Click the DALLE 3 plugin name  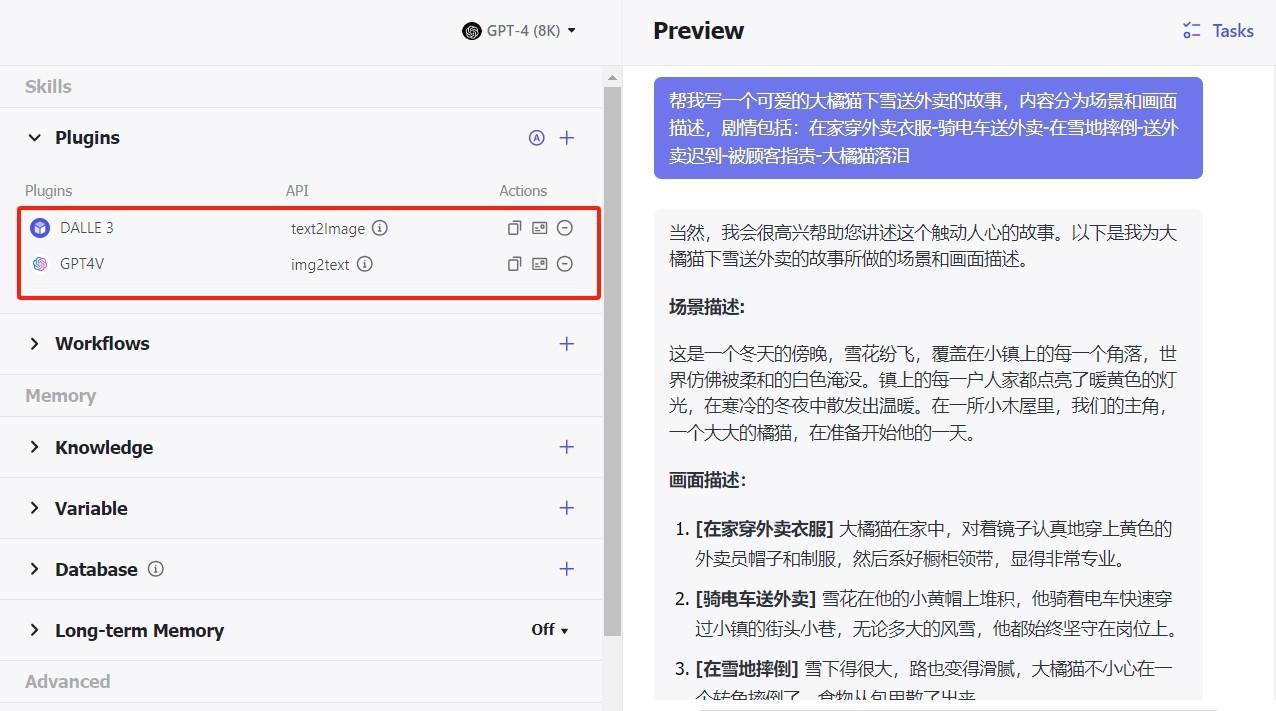coord(86,228)
